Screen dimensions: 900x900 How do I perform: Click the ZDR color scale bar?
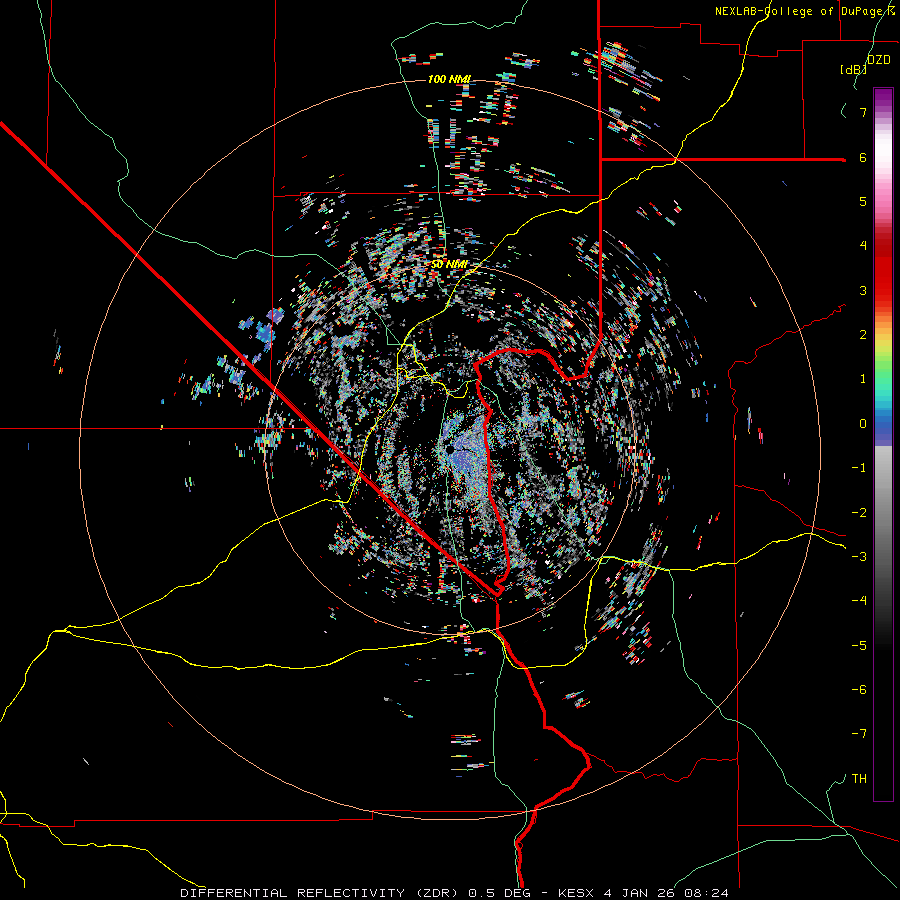[x=883, y=444]
